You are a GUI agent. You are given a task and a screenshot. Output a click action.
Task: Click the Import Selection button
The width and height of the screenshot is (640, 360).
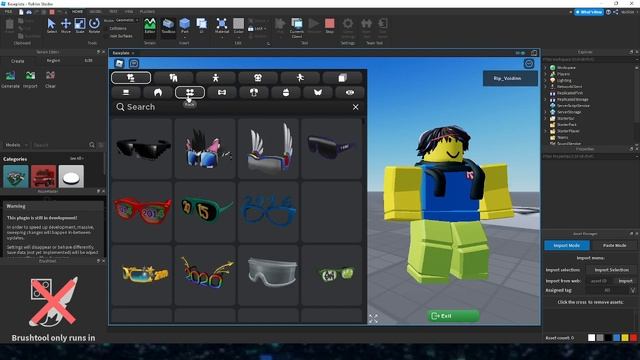pyautogui.click(x=611, y=270)
